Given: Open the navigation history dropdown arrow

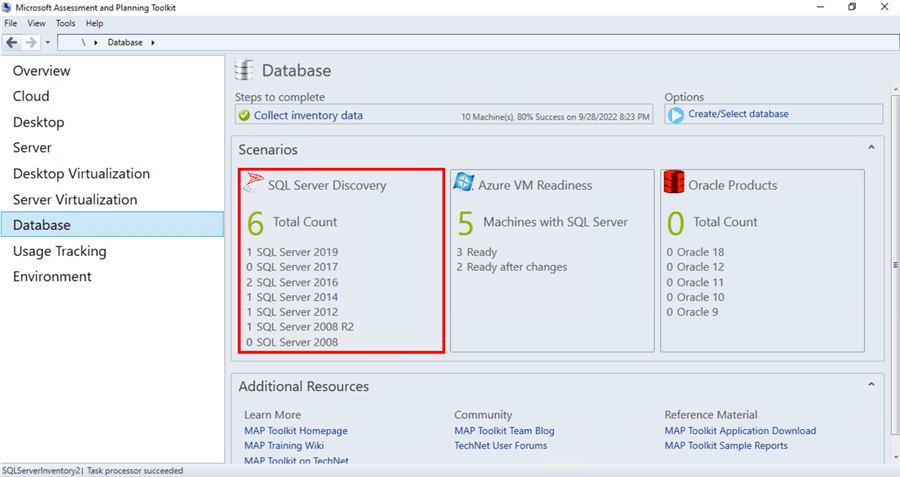Looking at the screenshot, I should coord(47,43).
